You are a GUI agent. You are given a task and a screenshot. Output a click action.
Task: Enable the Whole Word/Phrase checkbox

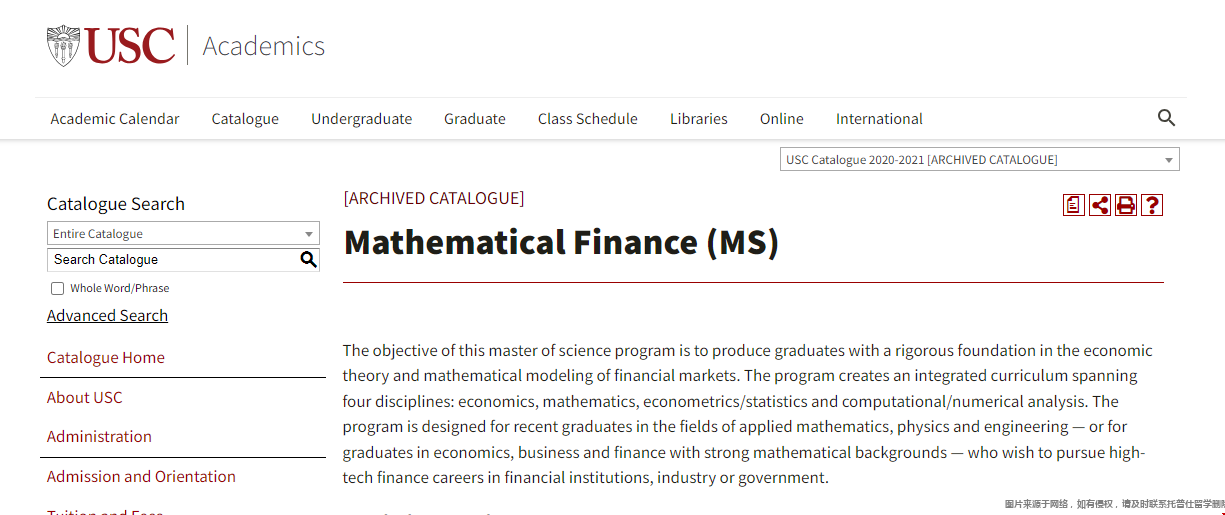[x=57, y=288]
